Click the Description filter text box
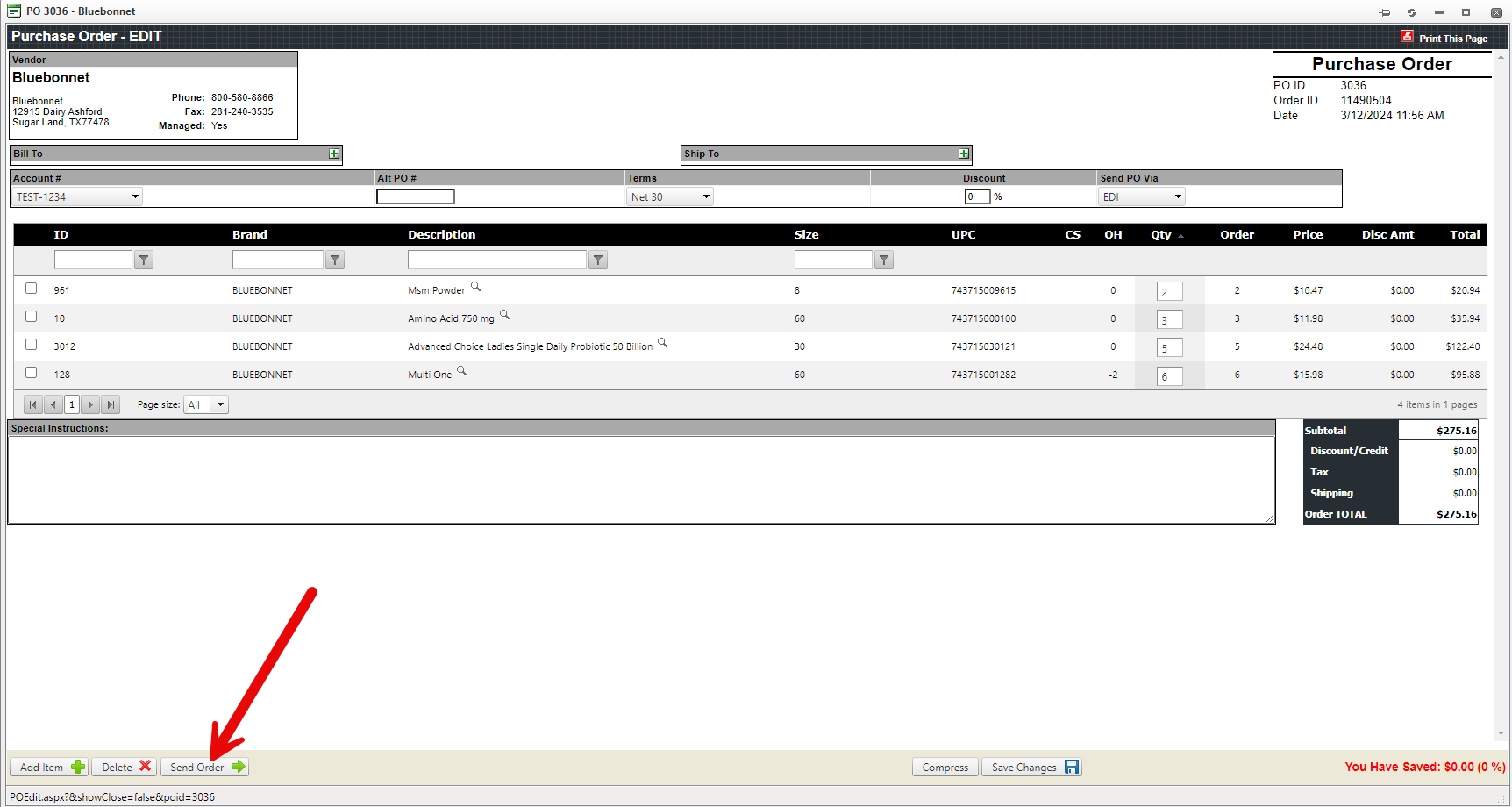This screenshot has width=1512, height=807. (497, 260)
